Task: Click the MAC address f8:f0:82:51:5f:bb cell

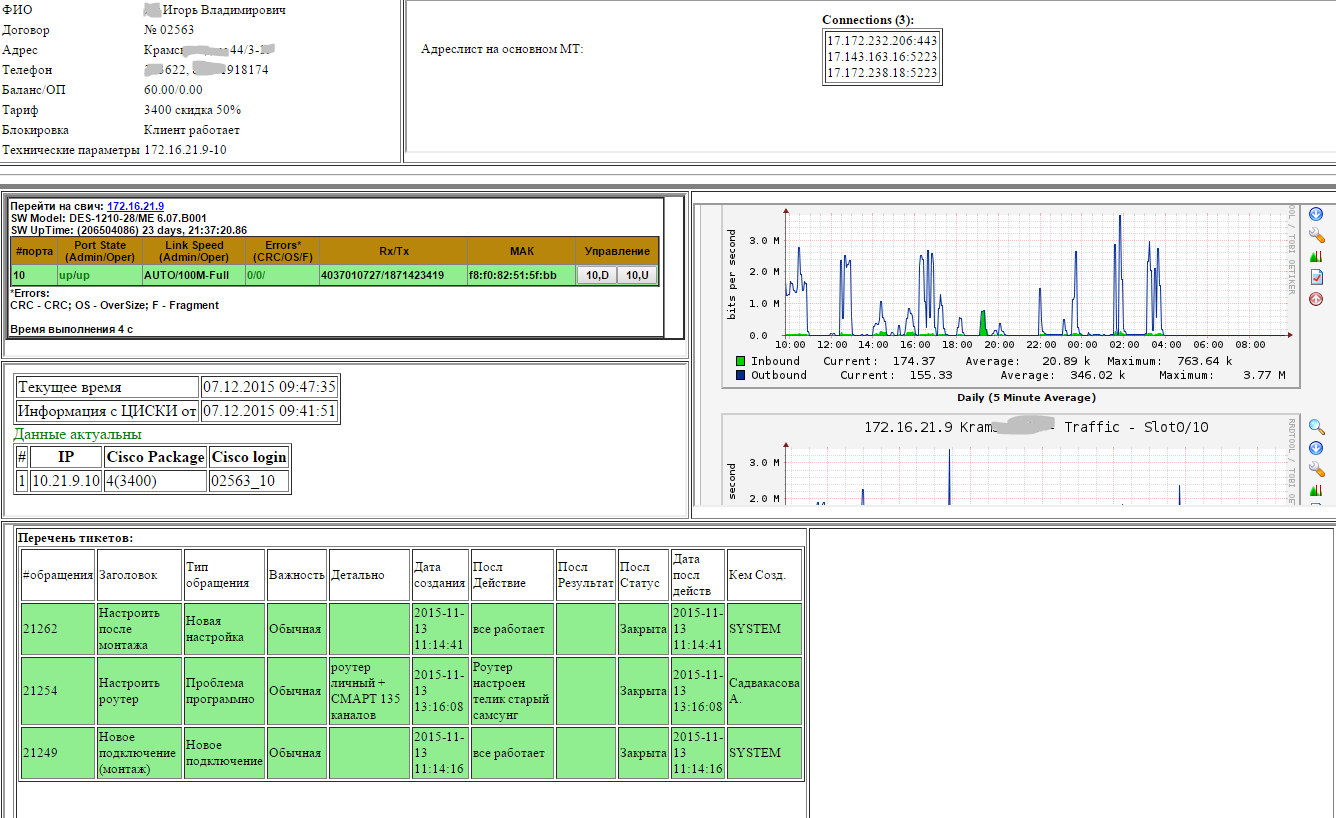Action: [520, 275]
